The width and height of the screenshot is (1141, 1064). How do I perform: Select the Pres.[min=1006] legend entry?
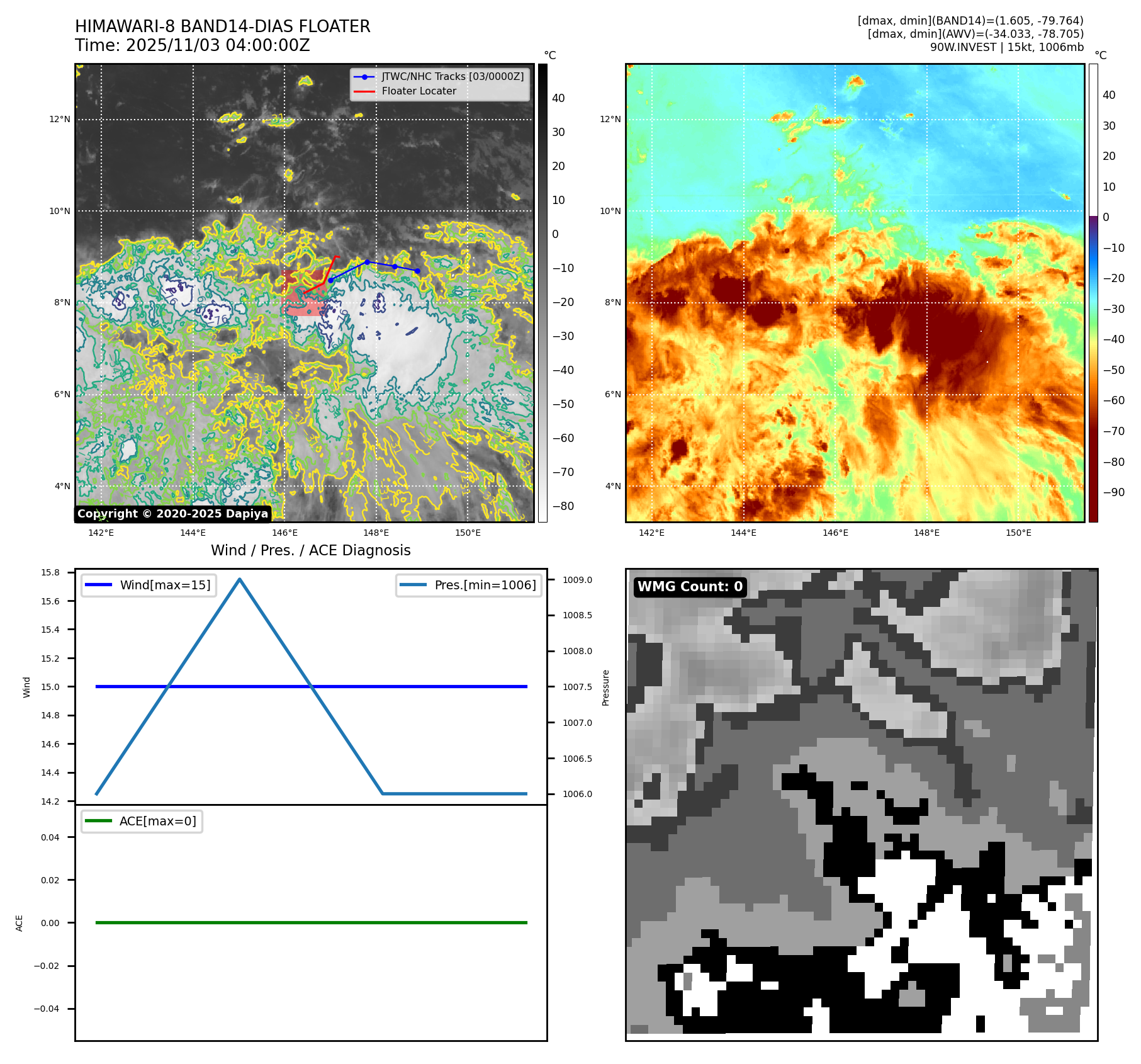469,585
